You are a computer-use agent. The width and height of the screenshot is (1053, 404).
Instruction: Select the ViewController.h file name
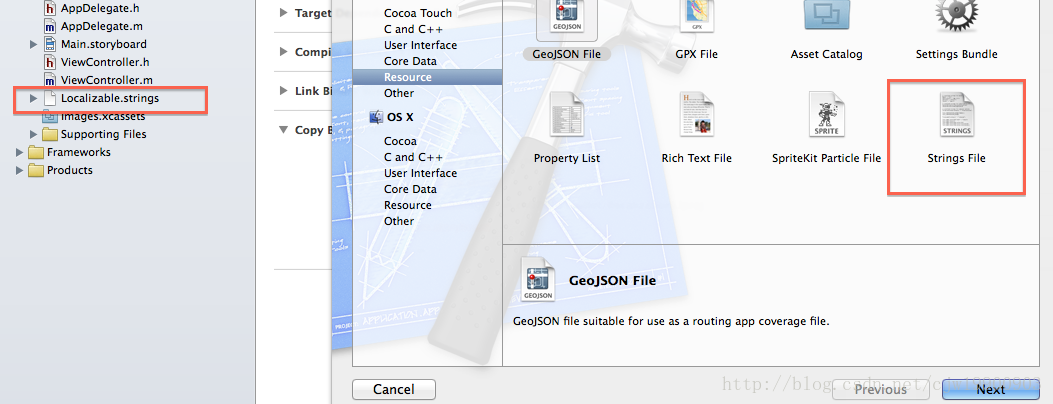click(x=106, y=62)
